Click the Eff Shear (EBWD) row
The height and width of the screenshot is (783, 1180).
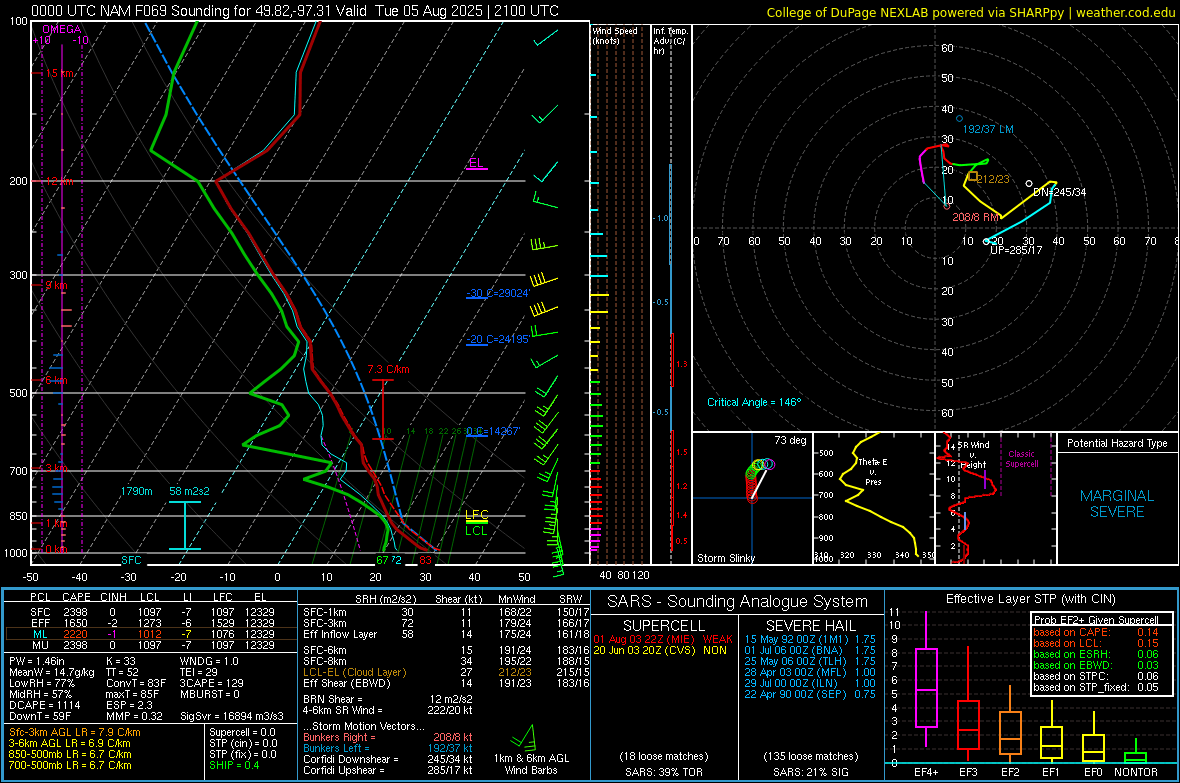click(x=445, y=683)
